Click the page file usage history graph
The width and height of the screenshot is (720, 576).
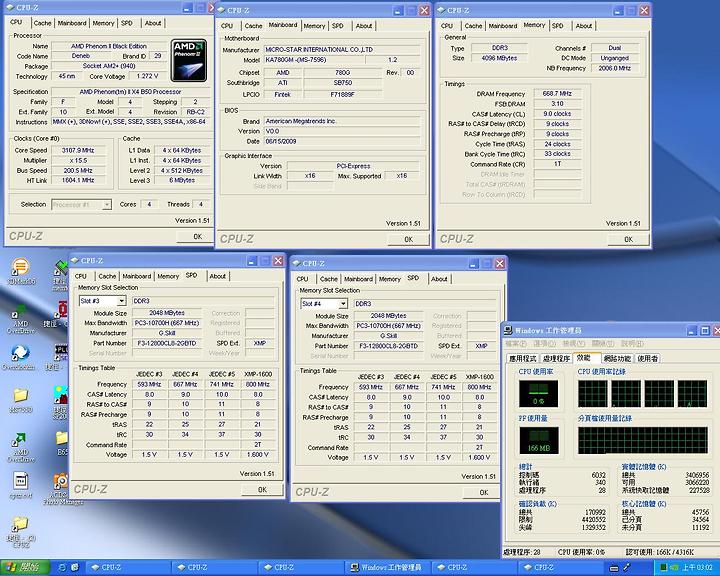coord(642,440)
